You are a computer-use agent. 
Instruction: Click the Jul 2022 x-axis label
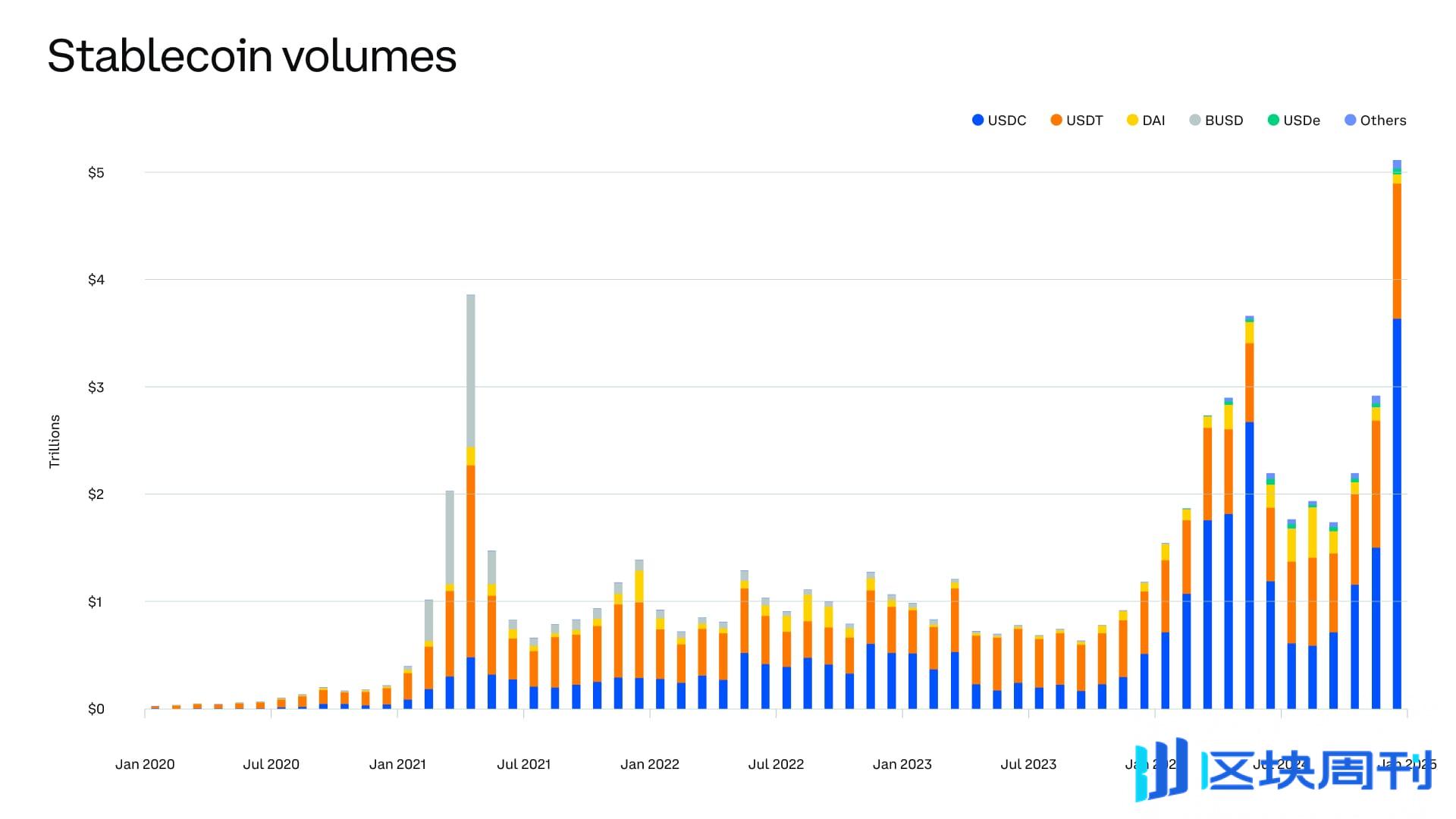pos(776,764)
